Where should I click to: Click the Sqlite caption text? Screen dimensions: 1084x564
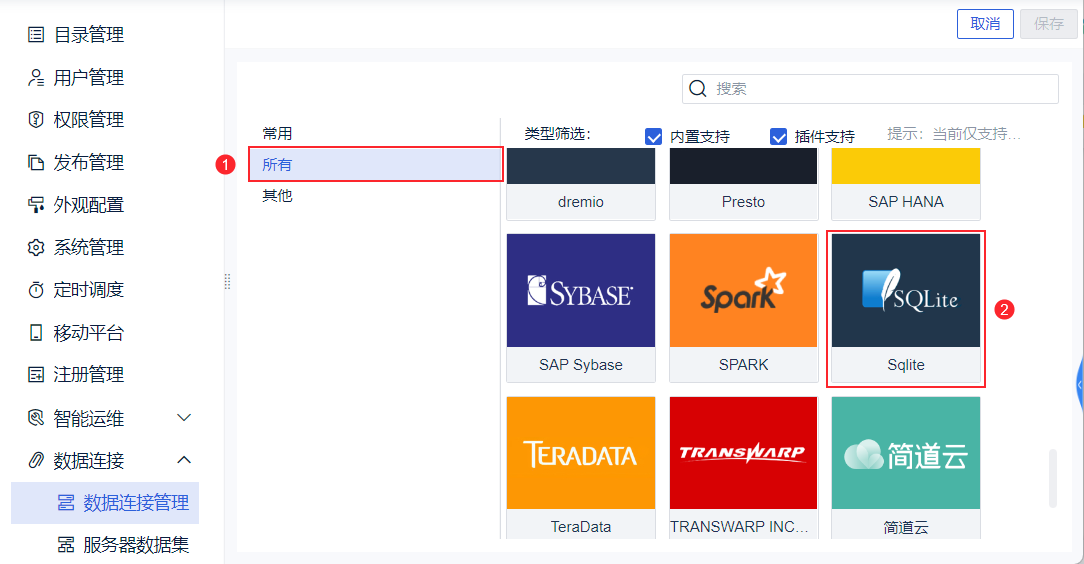[906, 365]
